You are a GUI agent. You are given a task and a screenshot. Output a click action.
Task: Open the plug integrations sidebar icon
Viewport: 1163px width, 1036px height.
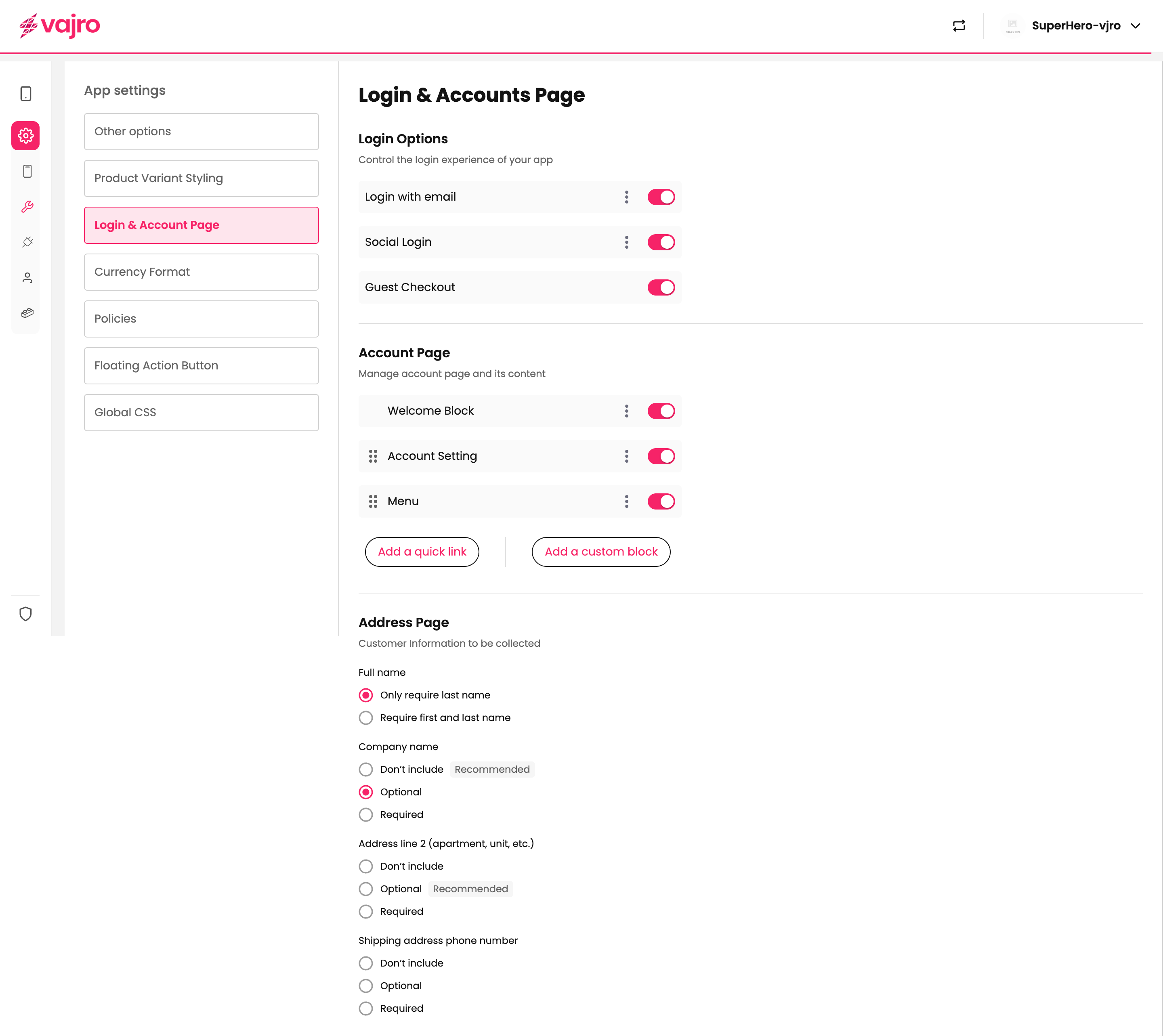point(27,242)
